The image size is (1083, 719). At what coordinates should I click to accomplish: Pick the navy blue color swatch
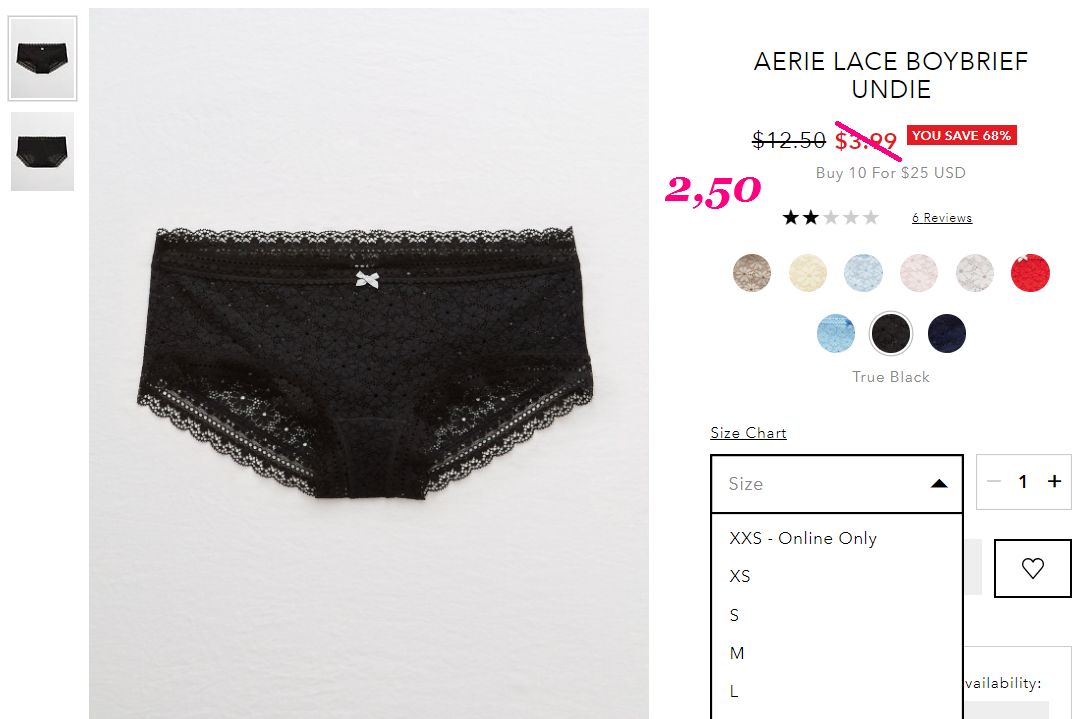[x=946, y=334]
